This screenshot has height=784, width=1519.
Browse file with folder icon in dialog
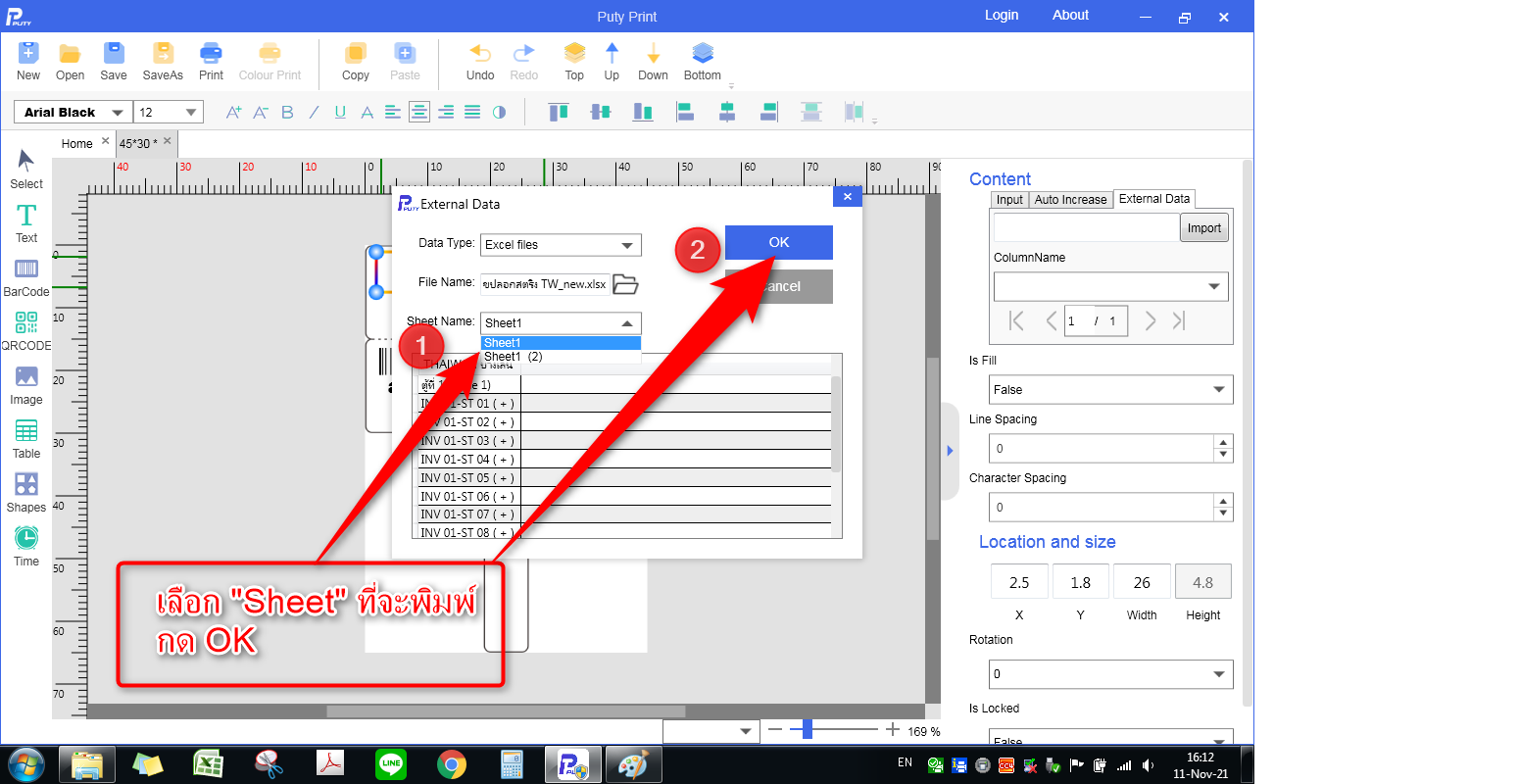625,284
